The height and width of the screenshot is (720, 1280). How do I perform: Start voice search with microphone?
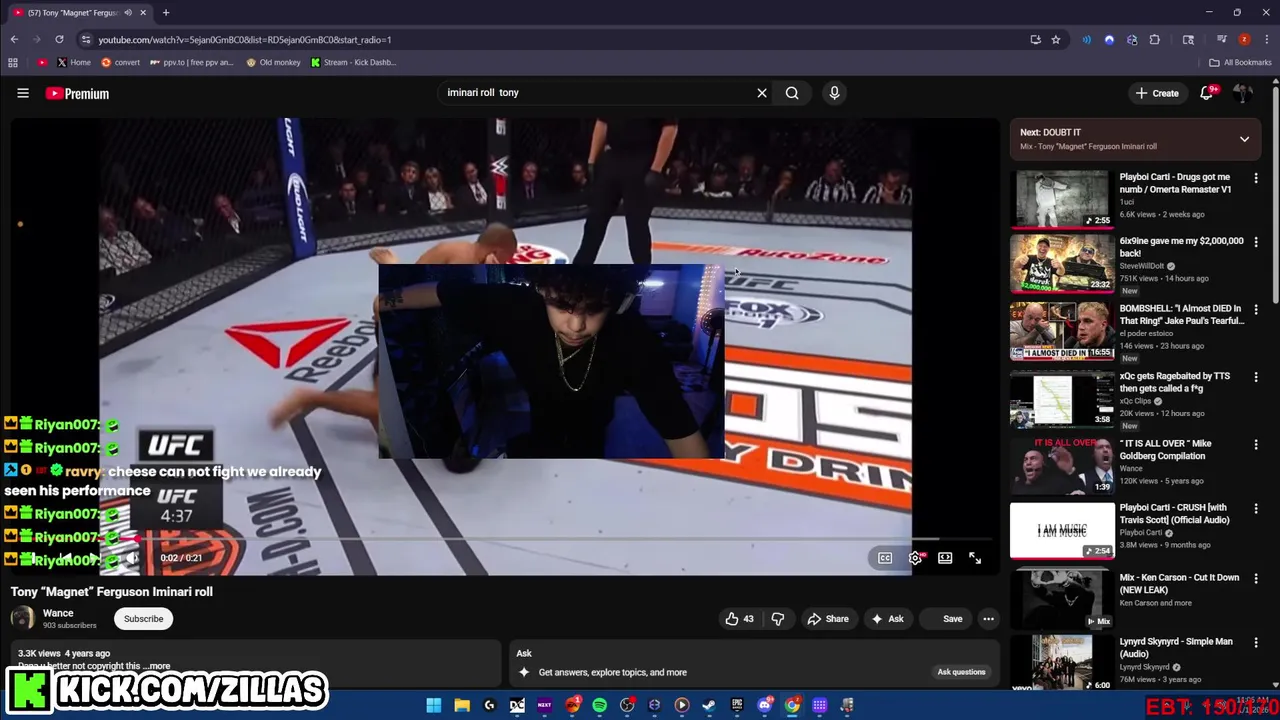click(834, 93)
